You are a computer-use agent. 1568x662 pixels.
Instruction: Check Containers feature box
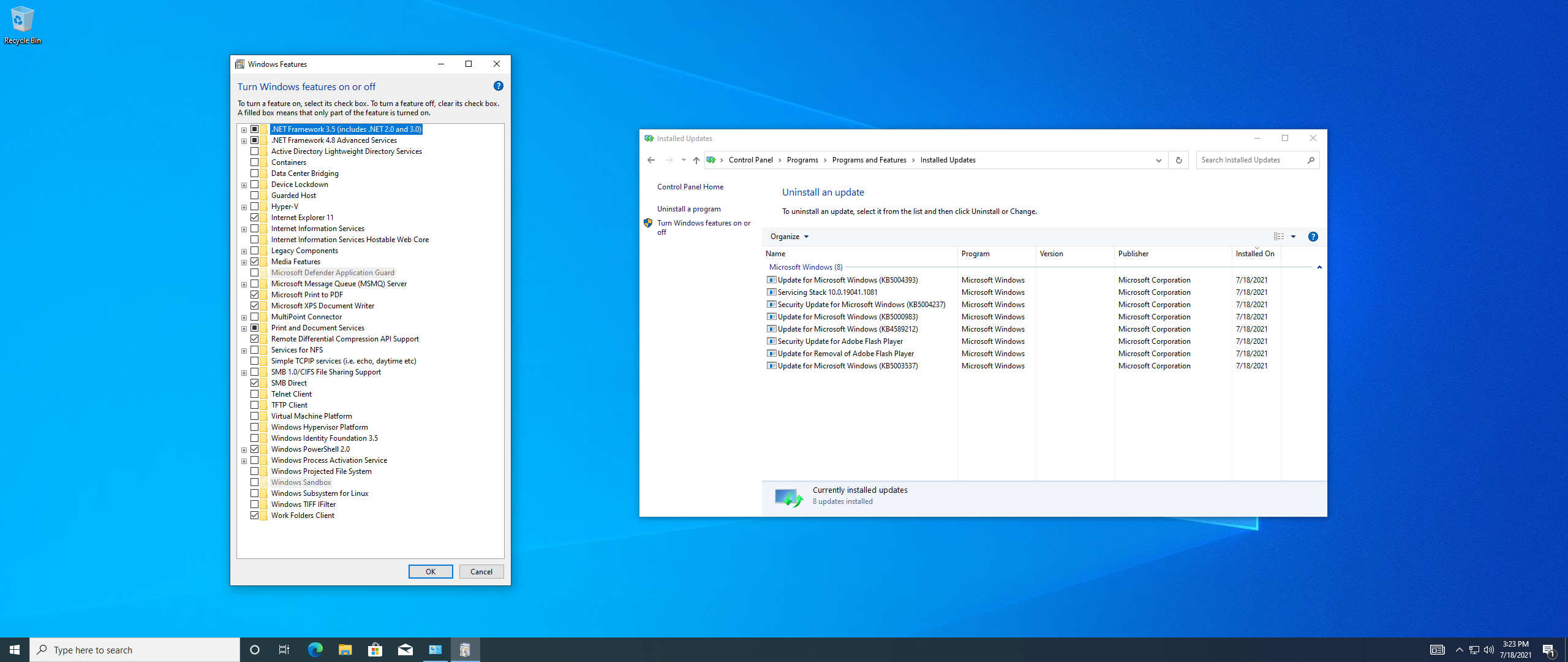point(254,162)
